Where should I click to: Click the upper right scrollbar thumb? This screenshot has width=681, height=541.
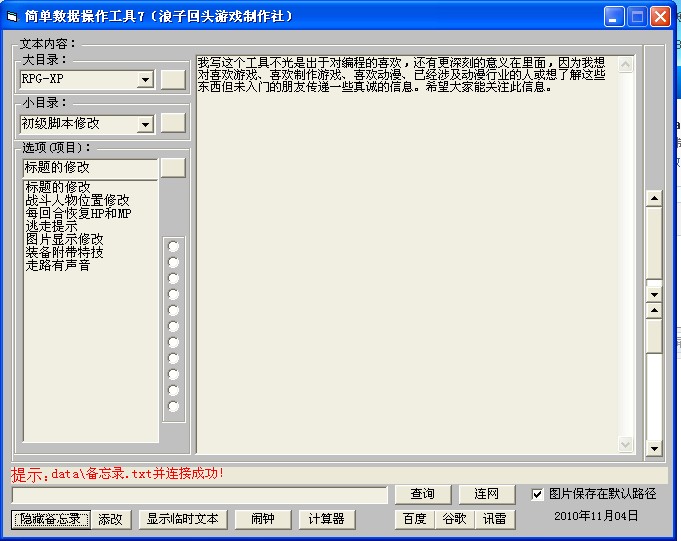point(654,243)
